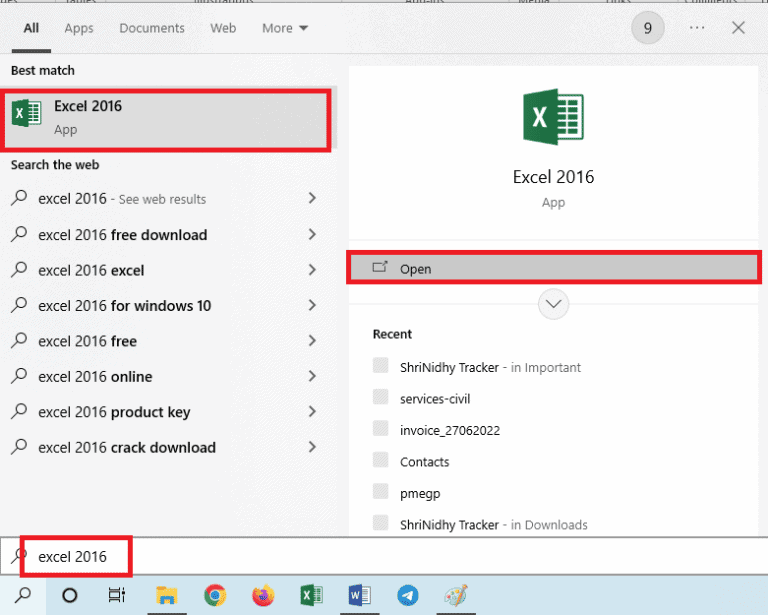
Task: Open the three-dots options menu
Action: coord(696,28)
